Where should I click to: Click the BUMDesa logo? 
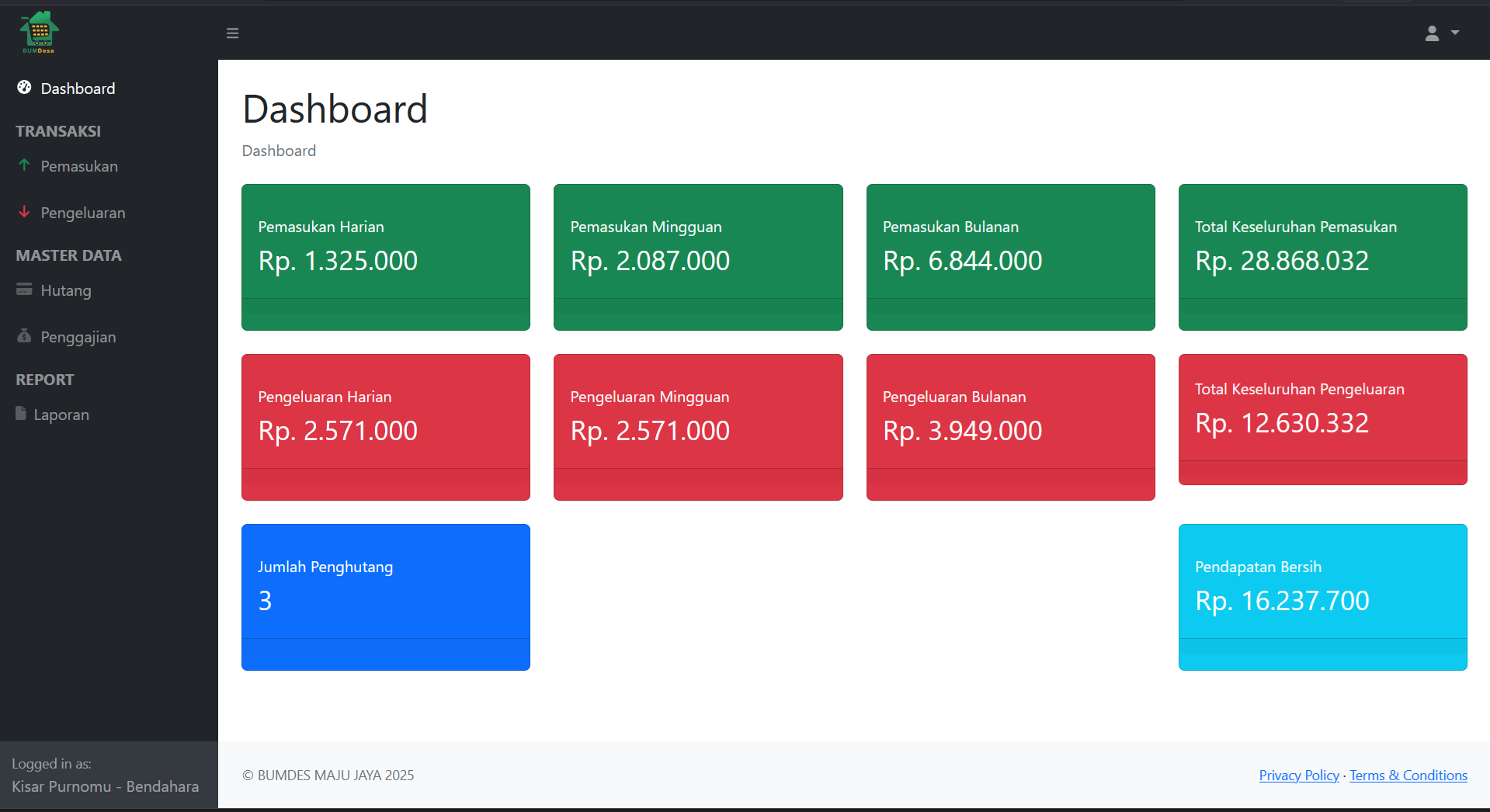39,33
